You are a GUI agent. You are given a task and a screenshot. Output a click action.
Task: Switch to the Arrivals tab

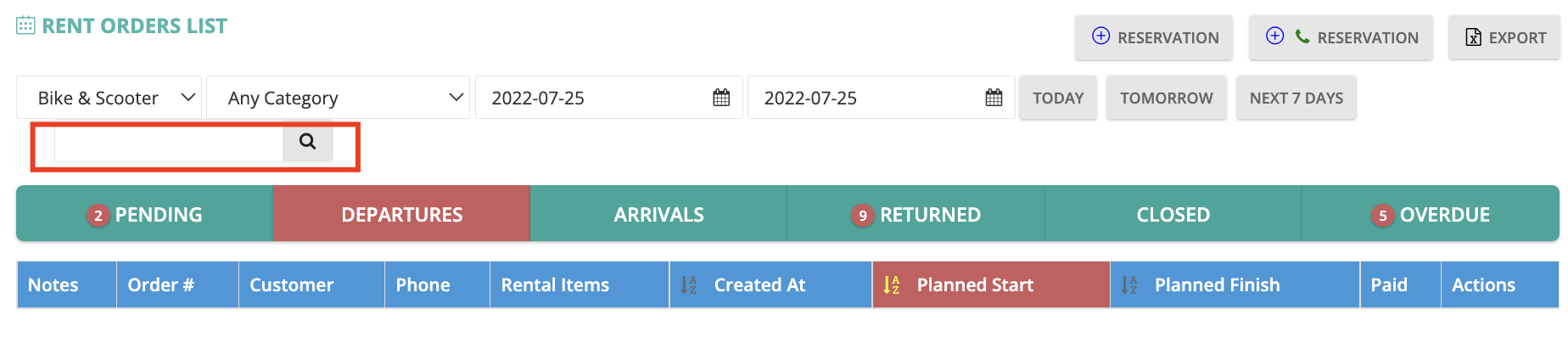click(x=658, y=214)
